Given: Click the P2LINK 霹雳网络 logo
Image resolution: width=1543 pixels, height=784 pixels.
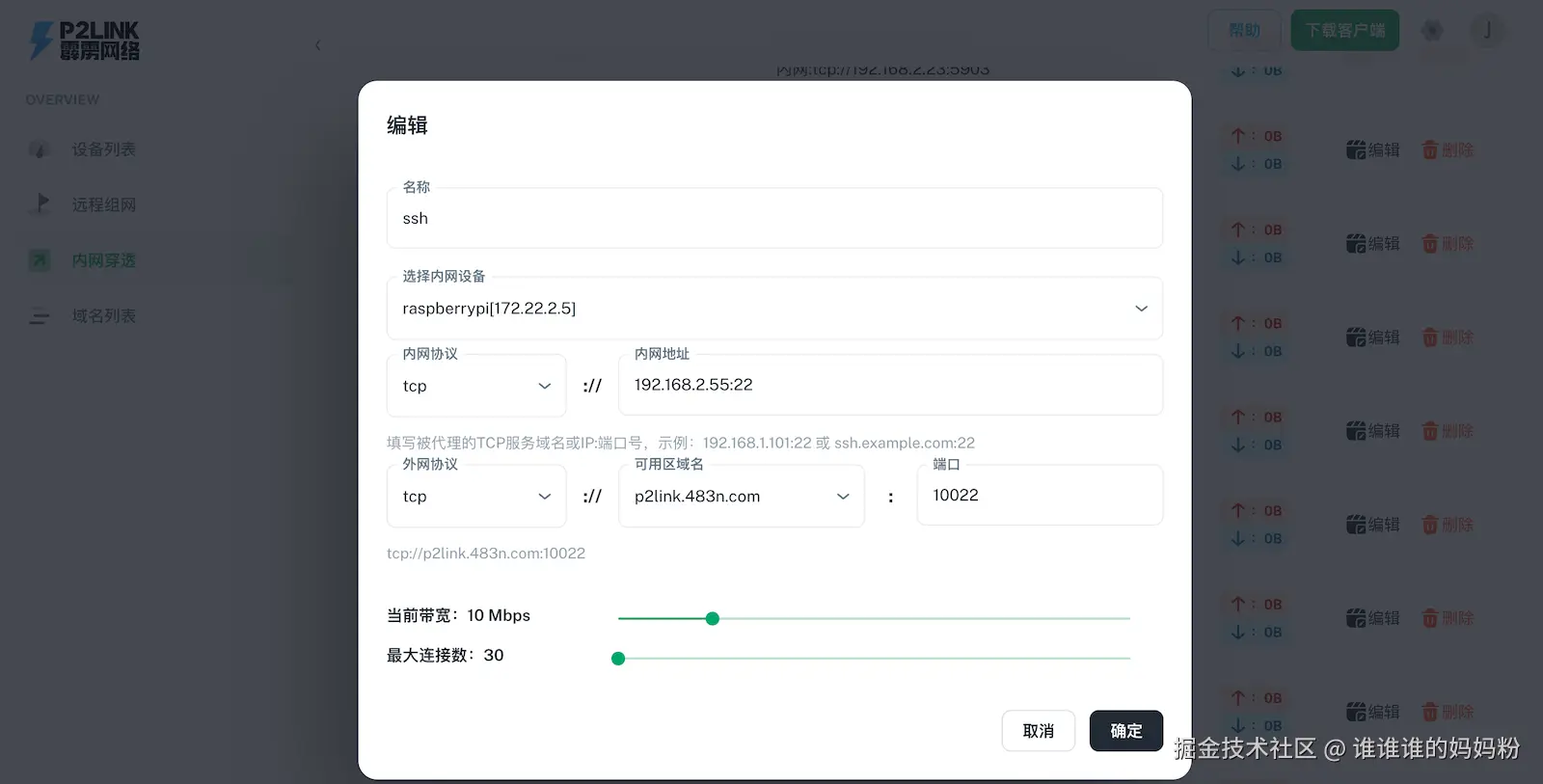Looking at the screenshot, I should click(x=84, y=41).
